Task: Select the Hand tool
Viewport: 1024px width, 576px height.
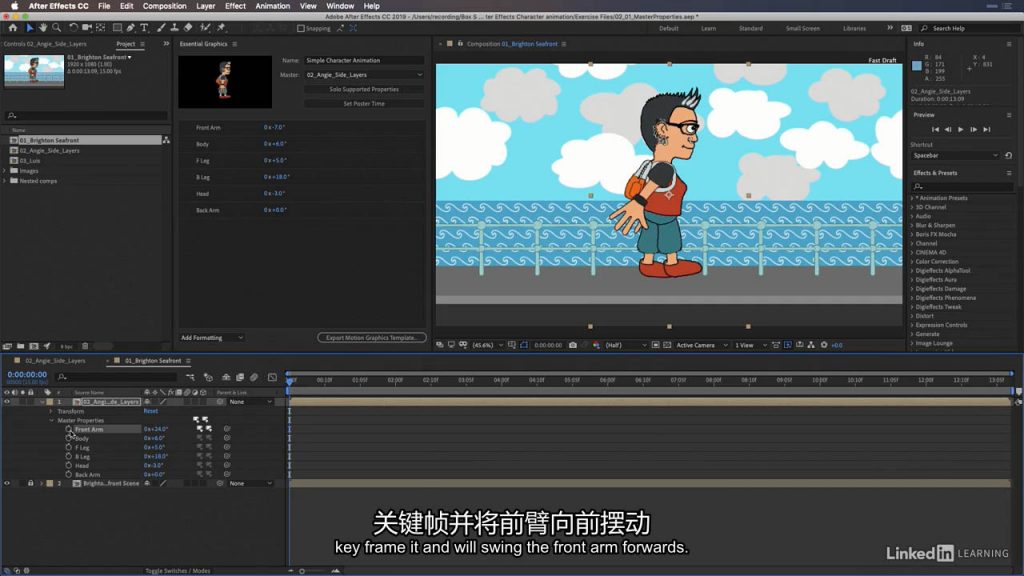Action: 43,28
